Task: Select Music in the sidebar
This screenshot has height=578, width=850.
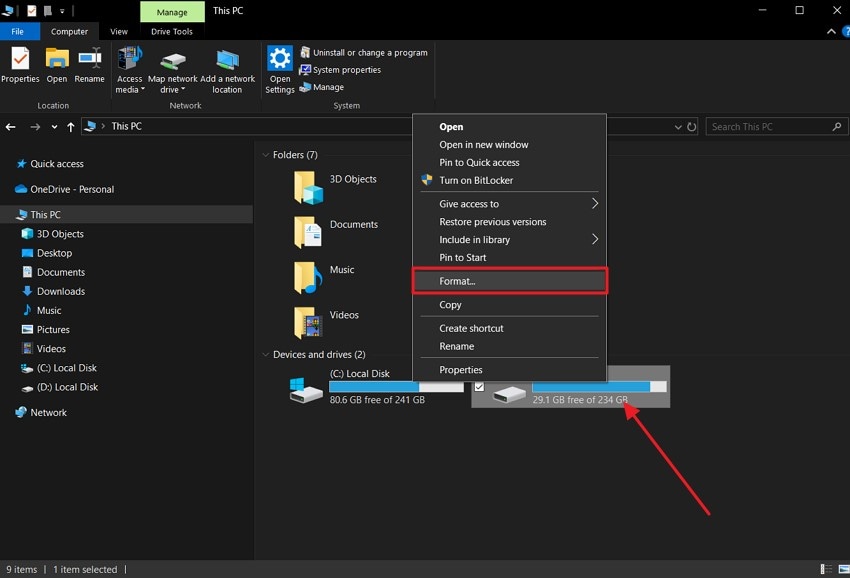Action: 41,310
